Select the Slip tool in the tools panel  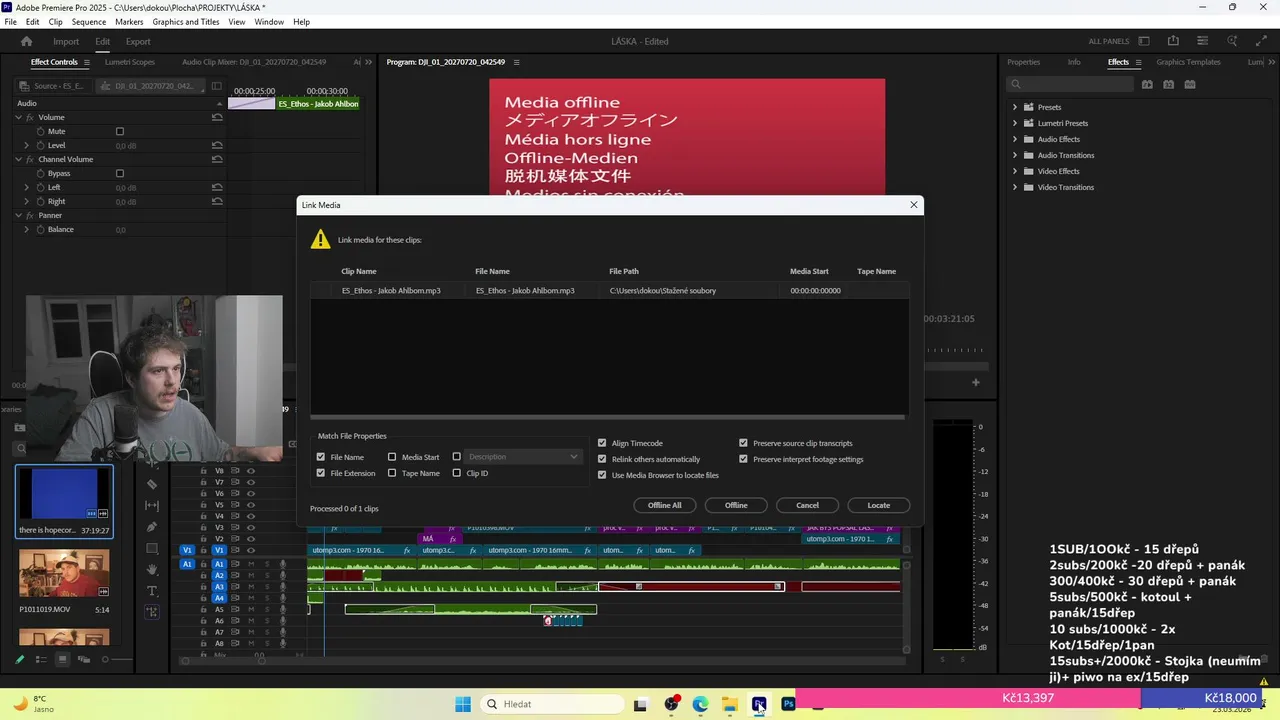152,505
